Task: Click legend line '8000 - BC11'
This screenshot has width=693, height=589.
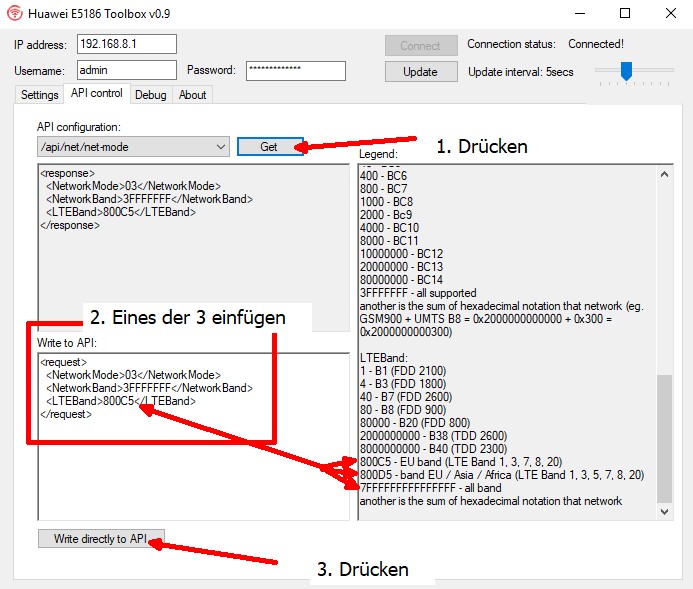Action: click(389, 241)
